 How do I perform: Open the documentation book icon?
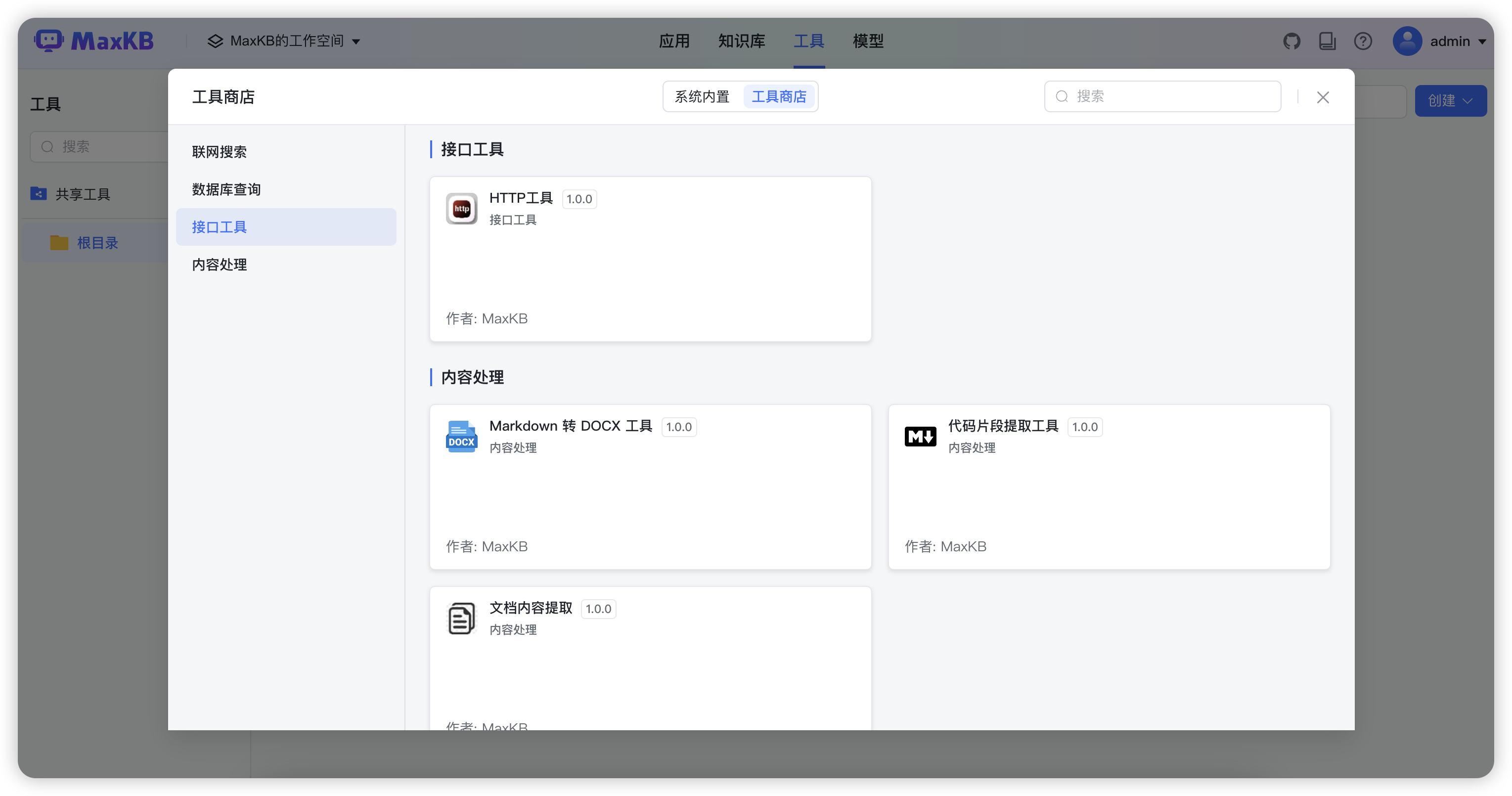(x=1328, y=41)
